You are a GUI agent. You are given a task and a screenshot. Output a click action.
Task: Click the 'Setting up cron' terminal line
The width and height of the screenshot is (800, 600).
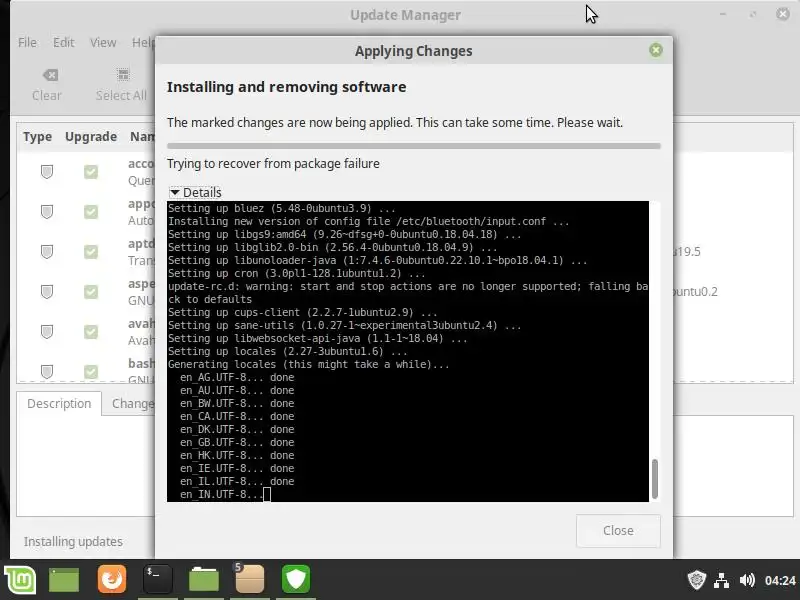tap(296, 273)
